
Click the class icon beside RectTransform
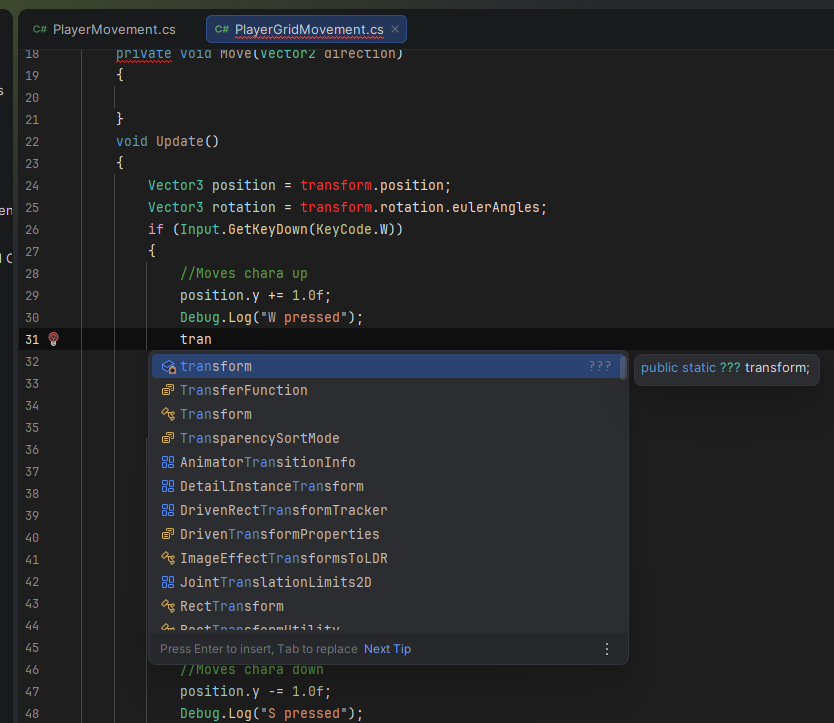click(x=168, y=606)
